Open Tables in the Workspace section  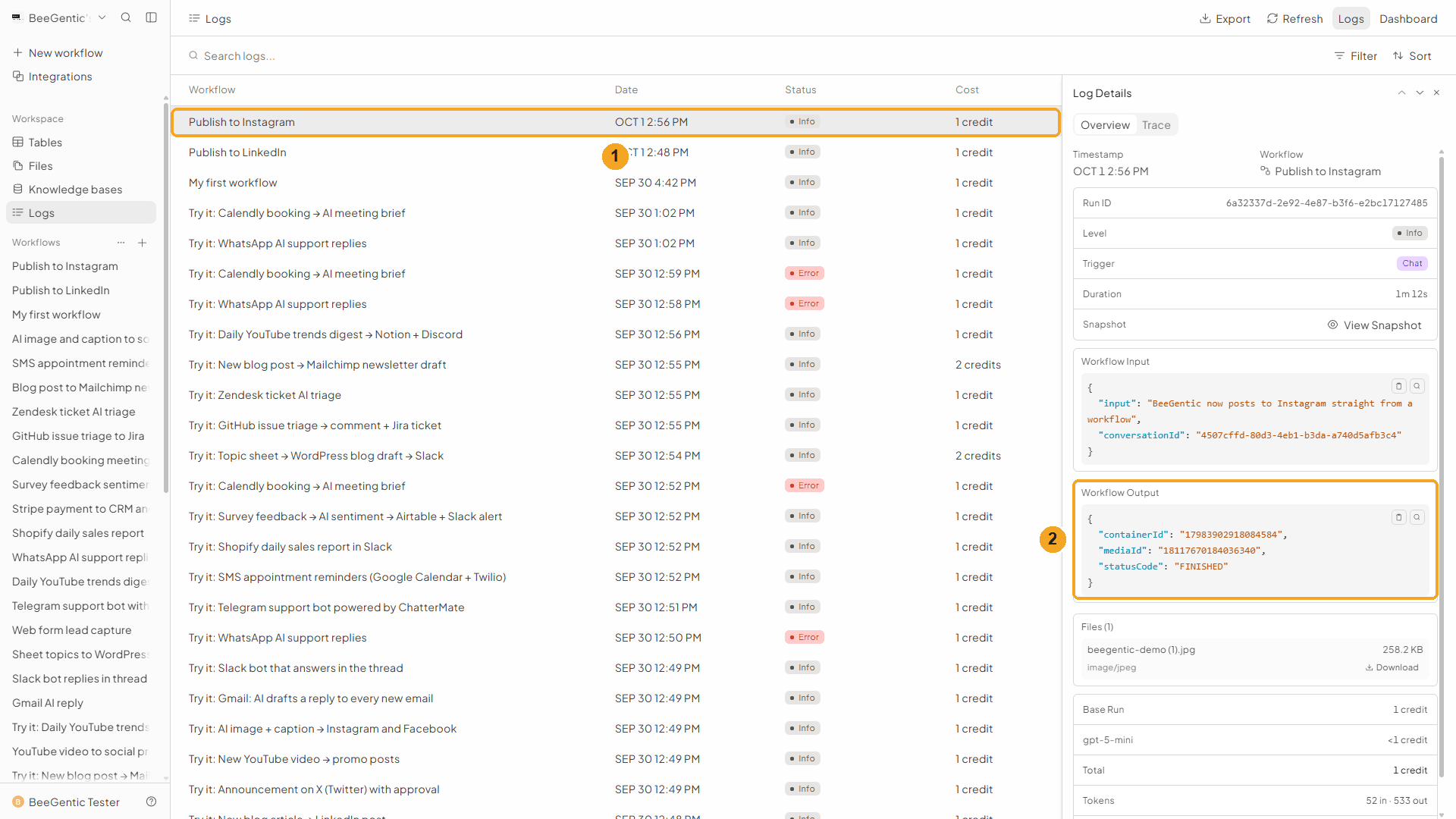click(81, 143)
